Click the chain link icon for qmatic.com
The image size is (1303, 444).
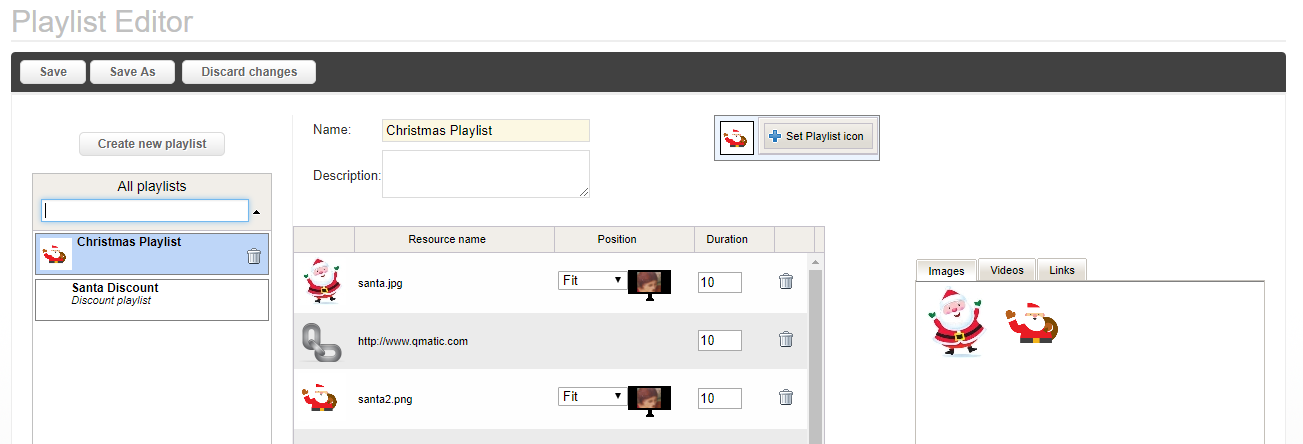point(322,341)
